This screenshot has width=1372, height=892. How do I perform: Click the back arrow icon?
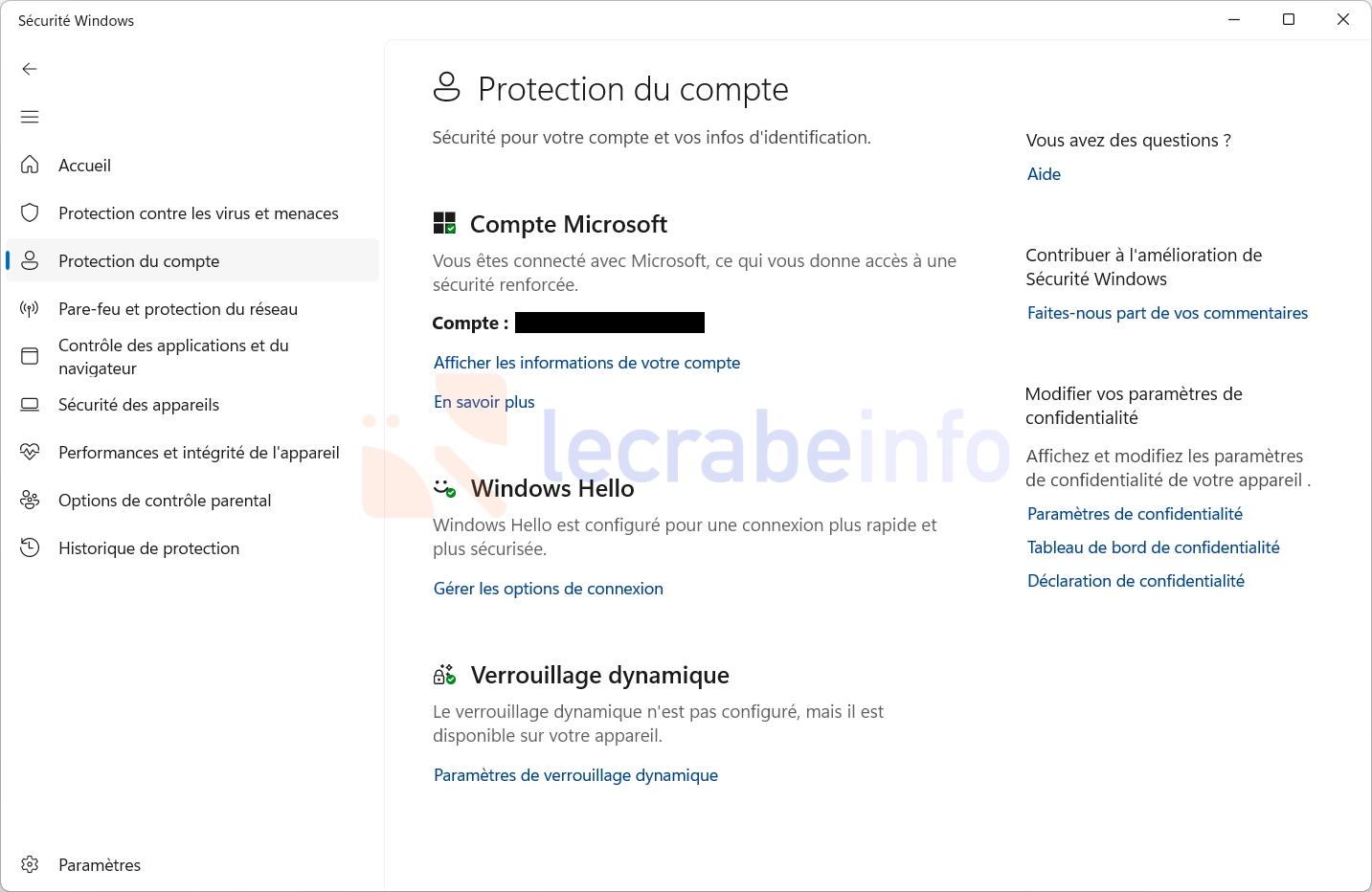coord(30,69)
